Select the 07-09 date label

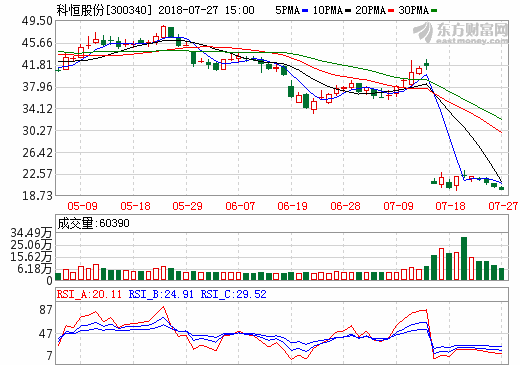click(x=398, y=206)
